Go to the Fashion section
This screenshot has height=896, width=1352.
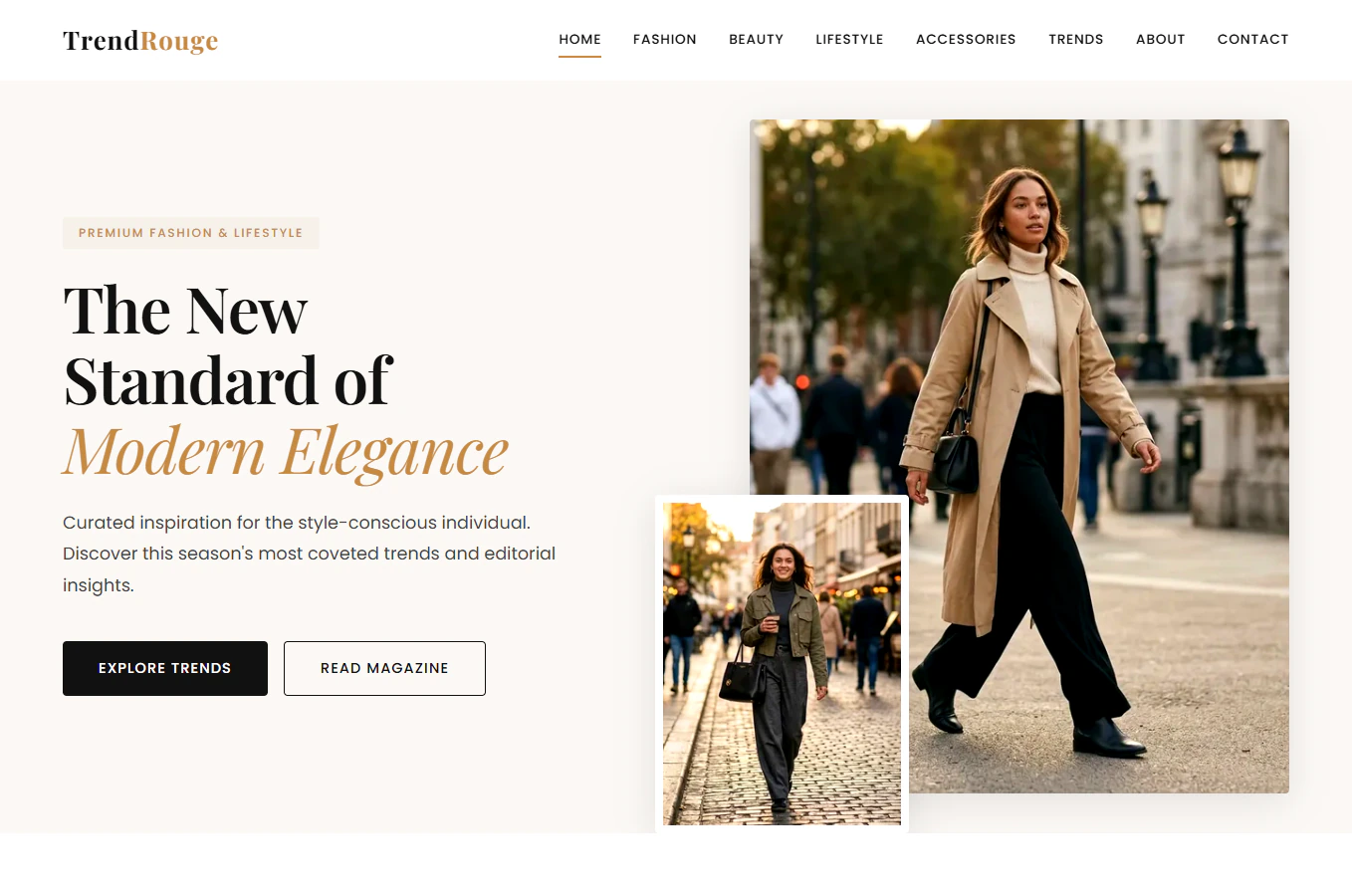pos(665,40)
